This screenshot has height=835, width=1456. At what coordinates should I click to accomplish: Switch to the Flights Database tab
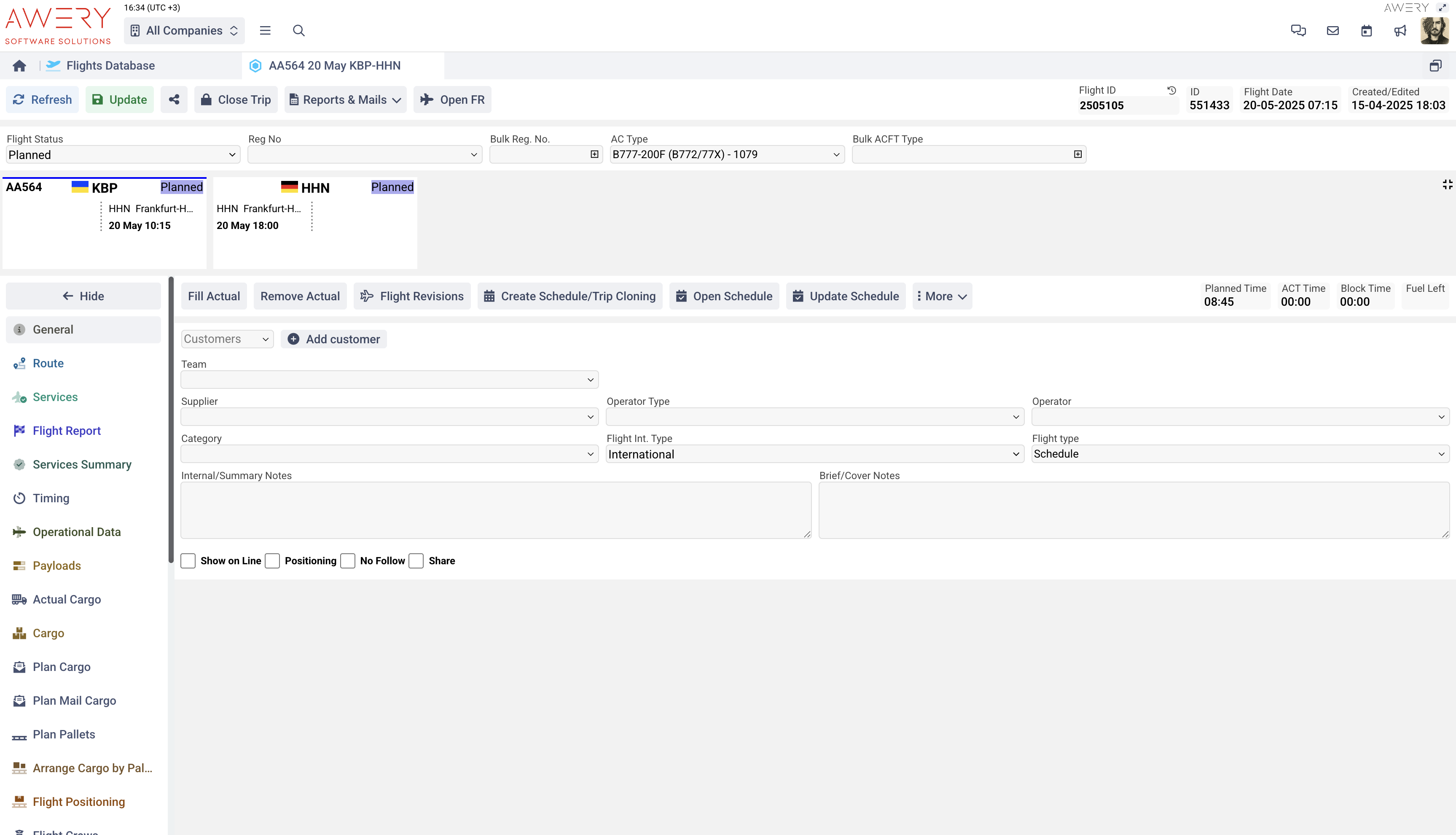[x=110, y=66]
